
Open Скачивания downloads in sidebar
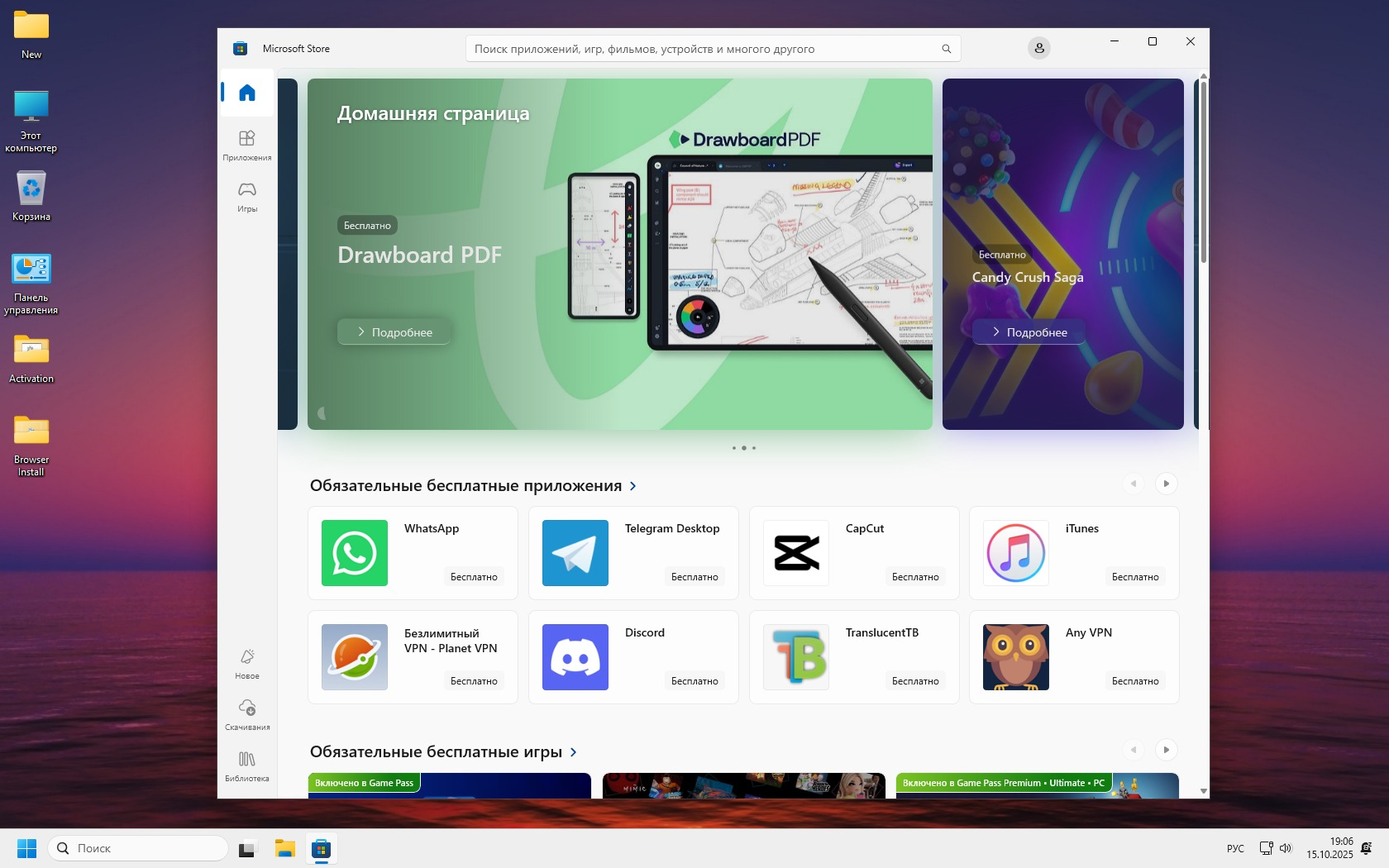click(246, 715)
